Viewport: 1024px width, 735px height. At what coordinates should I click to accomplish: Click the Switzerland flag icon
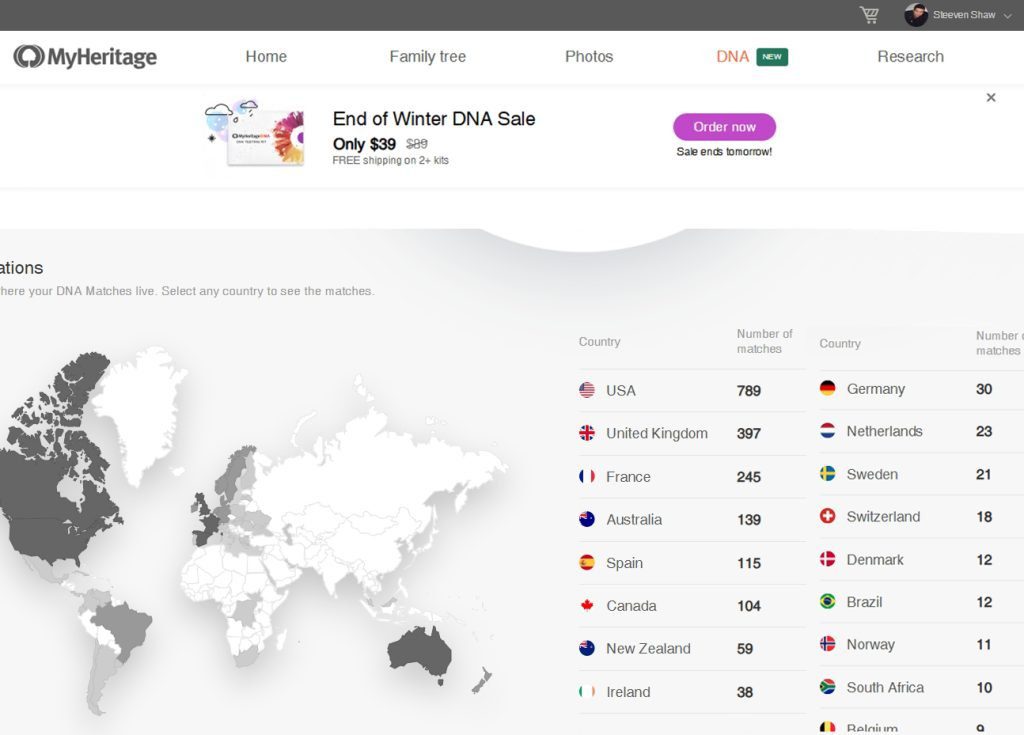coord(827,516)
